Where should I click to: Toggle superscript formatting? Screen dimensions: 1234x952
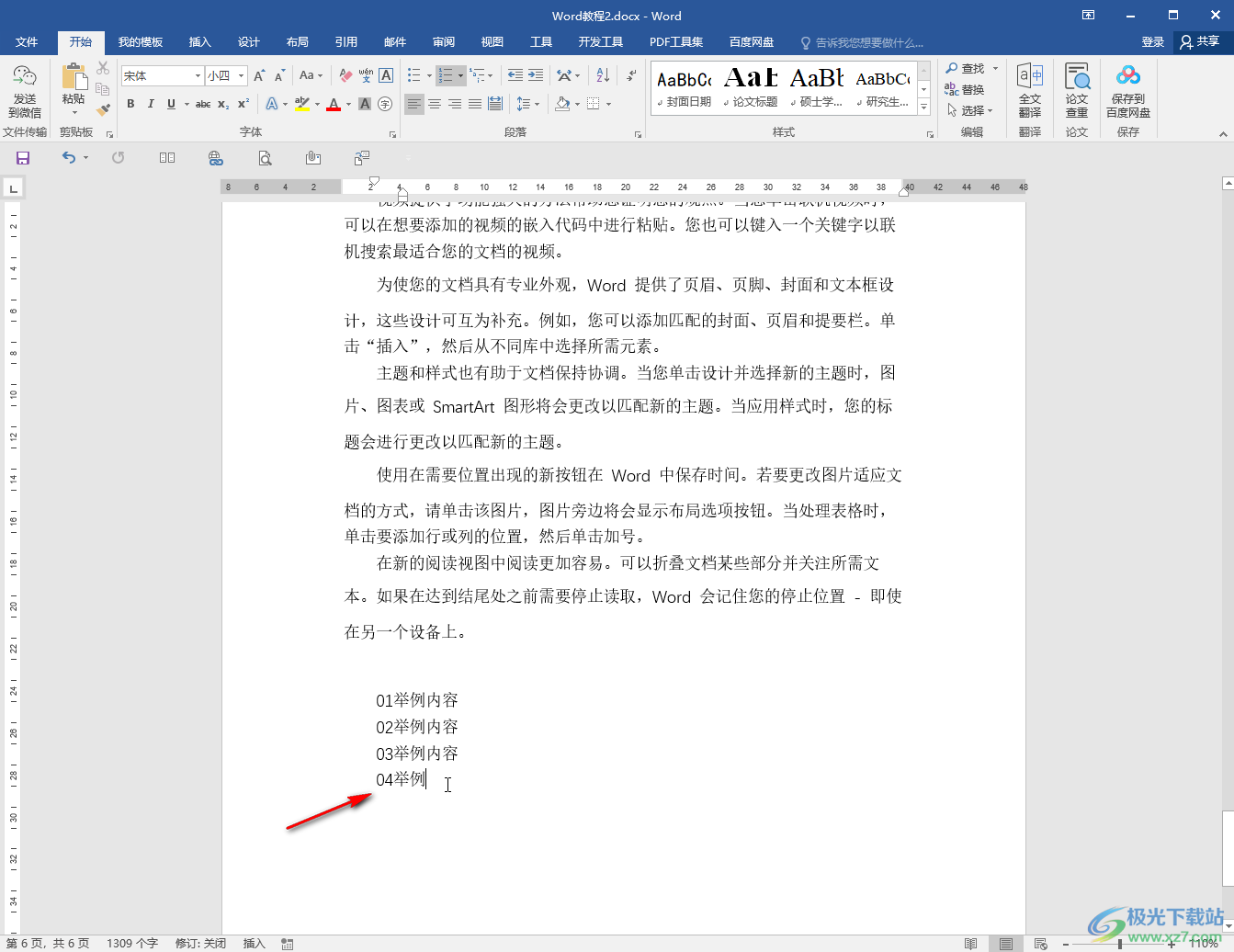(x=243, y=104)
